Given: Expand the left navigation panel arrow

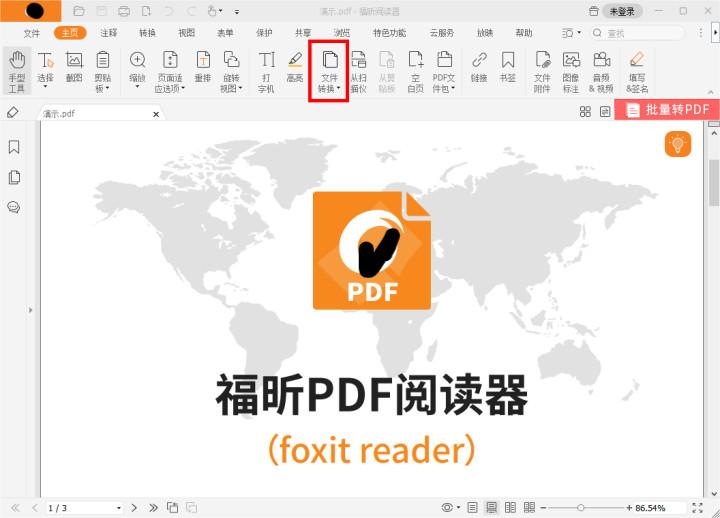Looking at the screenshot, I should 31,310.
